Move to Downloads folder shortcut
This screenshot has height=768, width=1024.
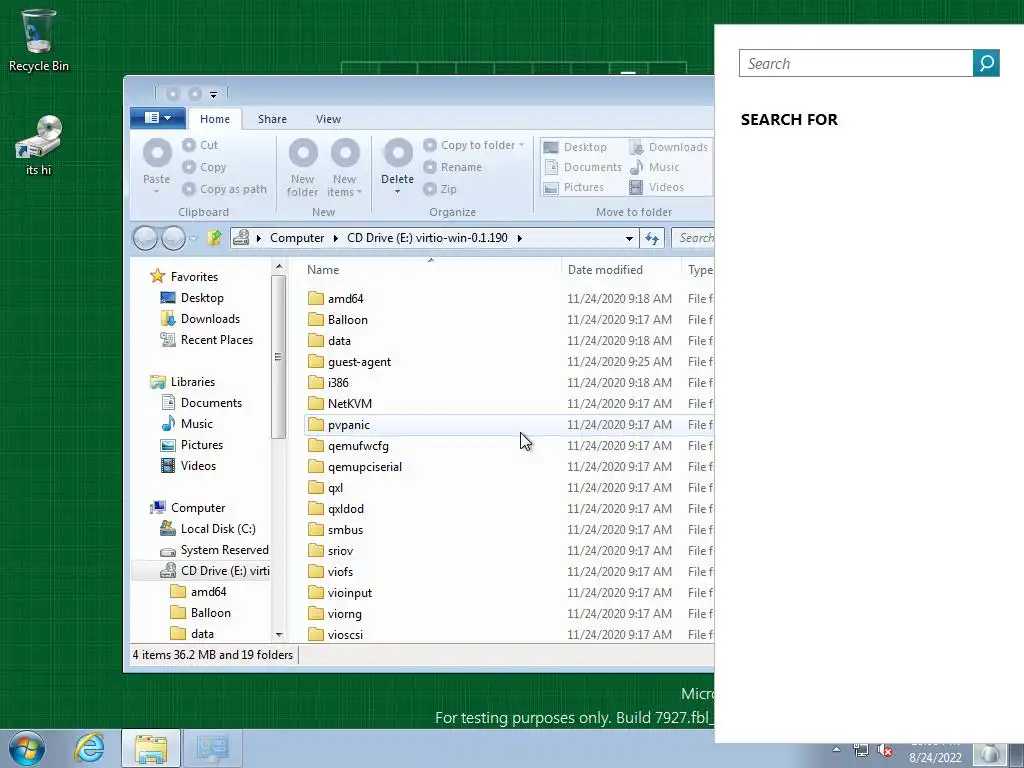[x=668, y=147]
